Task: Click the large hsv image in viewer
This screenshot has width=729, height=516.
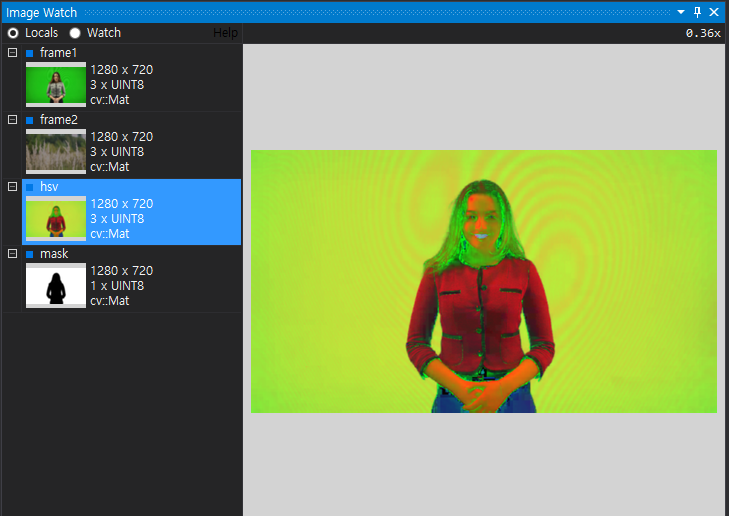Action: tap(484, 281)
